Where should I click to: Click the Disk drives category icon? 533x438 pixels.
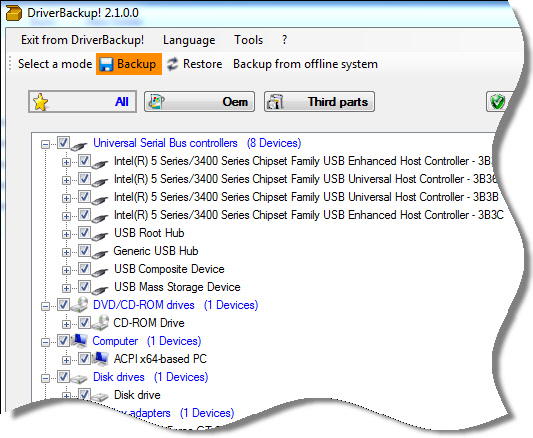(79, 378)
